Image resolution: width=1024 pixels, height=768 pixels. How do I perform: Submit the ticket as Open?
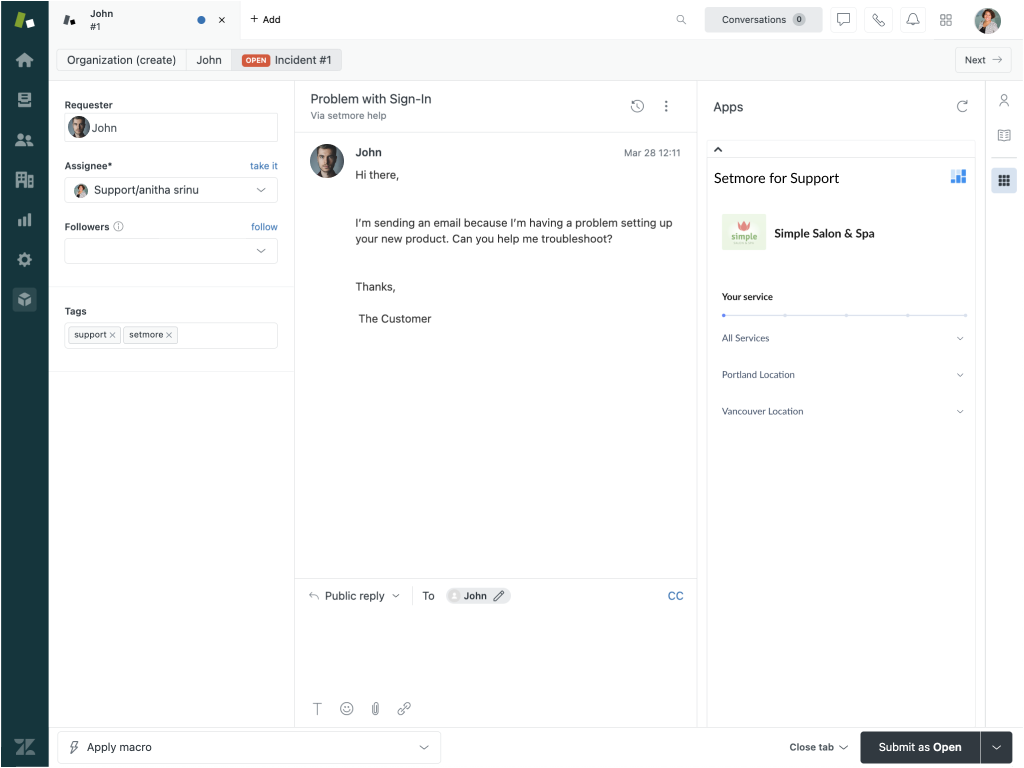tap(920, 747)
